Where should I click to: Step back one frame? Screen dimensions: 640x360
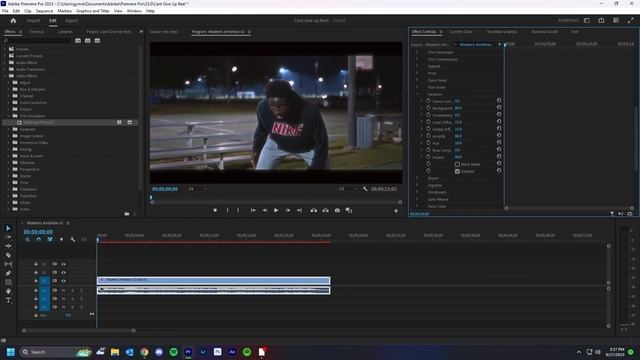point(264,210)
